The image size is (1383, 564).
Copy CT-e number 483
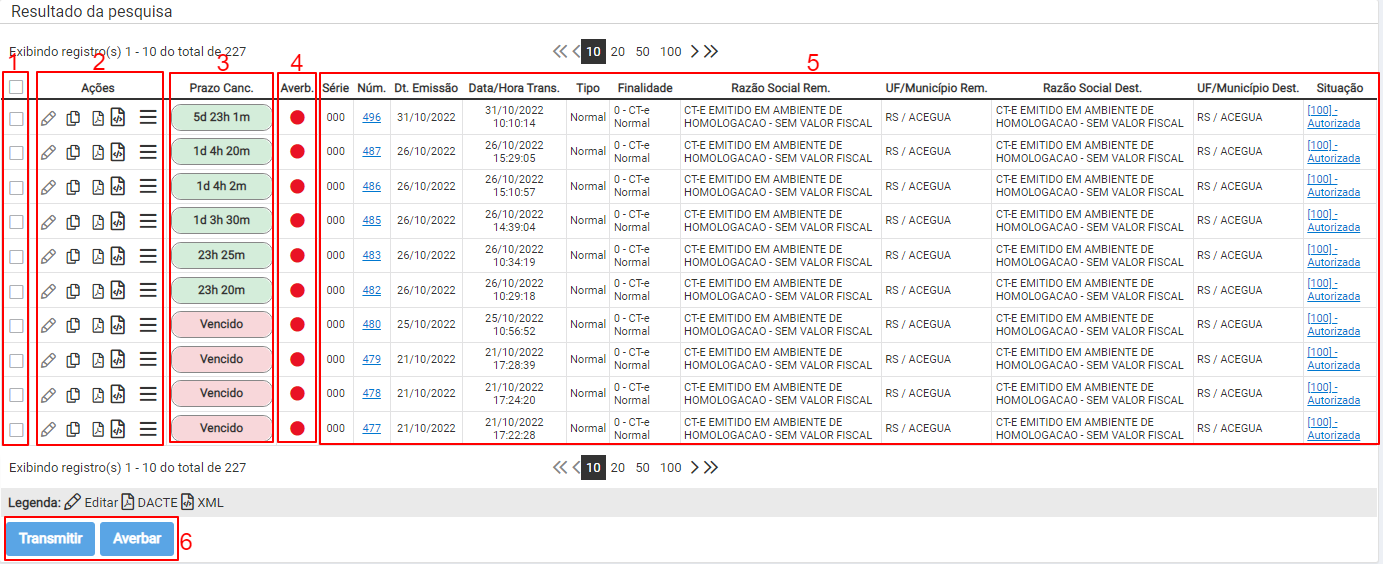pos(73,257)
